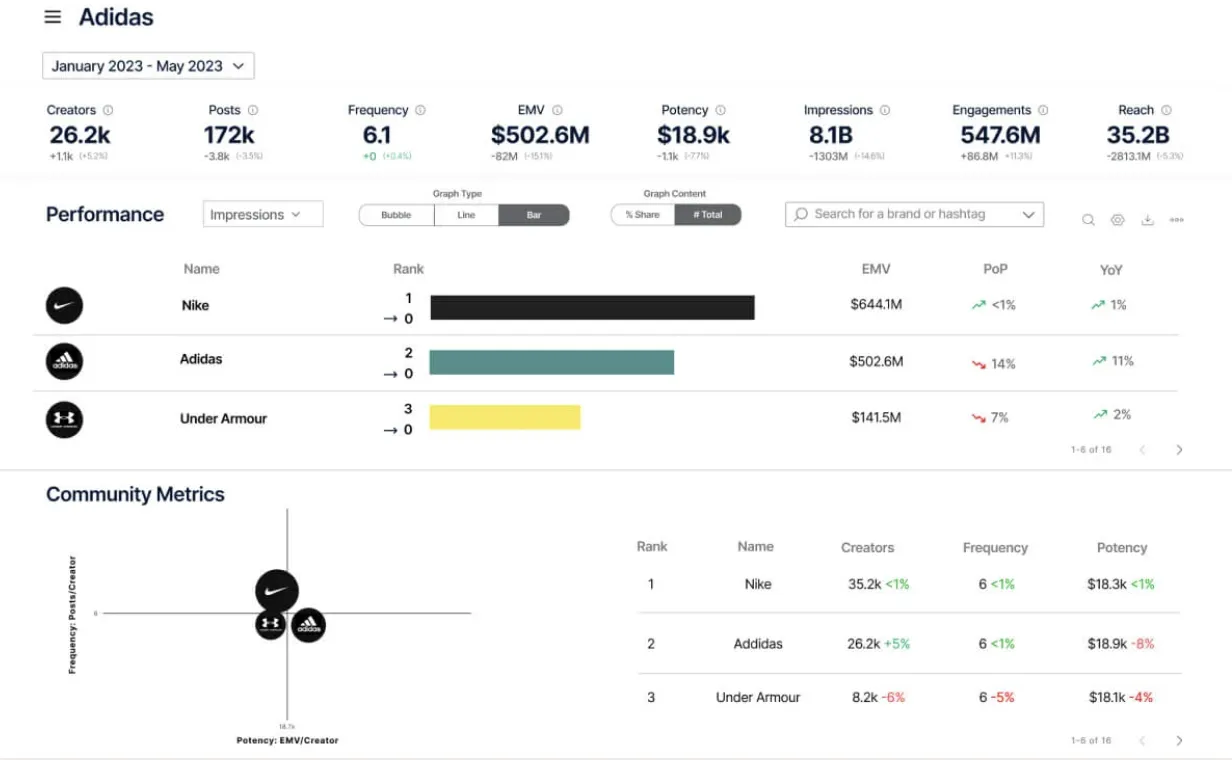Viewport: 1232px width, 760px height.
Task: Click the info icon next to Posts
Action: (x=253, y=110)
